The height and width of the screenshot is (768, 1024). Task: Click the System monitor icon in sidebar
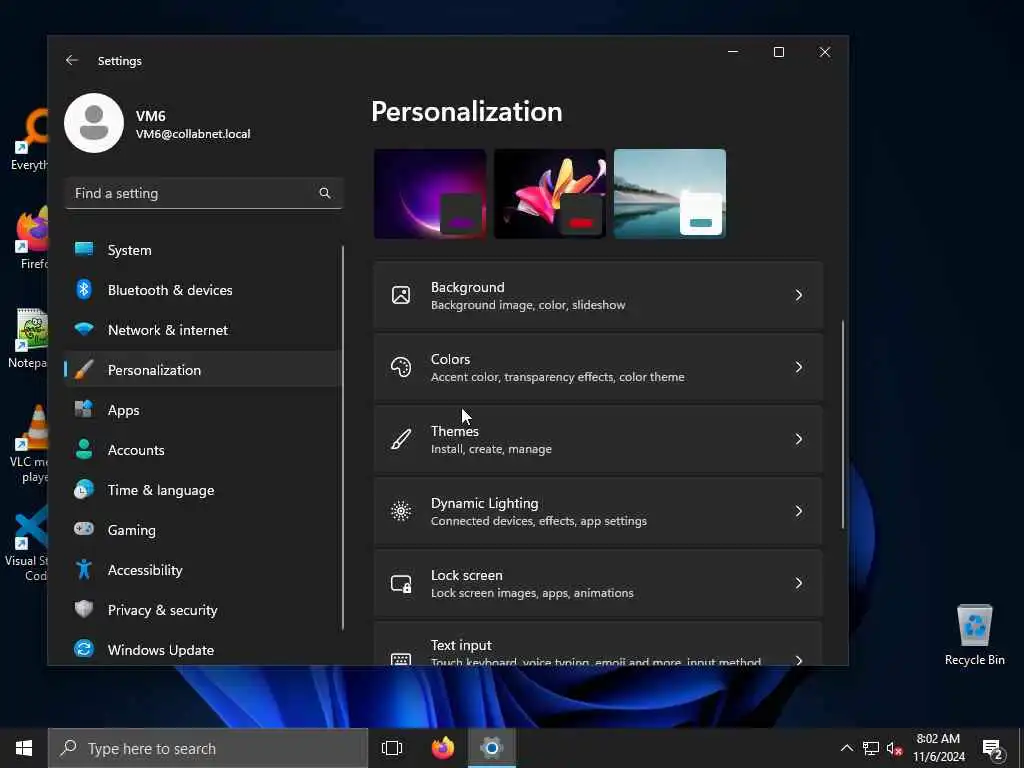84,249
